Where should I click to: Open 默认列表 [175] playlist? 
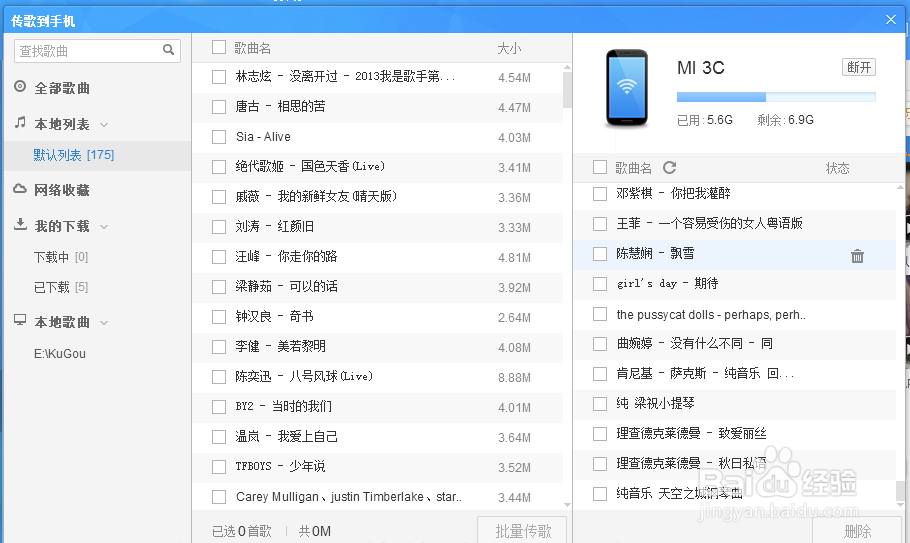(74, 155)
